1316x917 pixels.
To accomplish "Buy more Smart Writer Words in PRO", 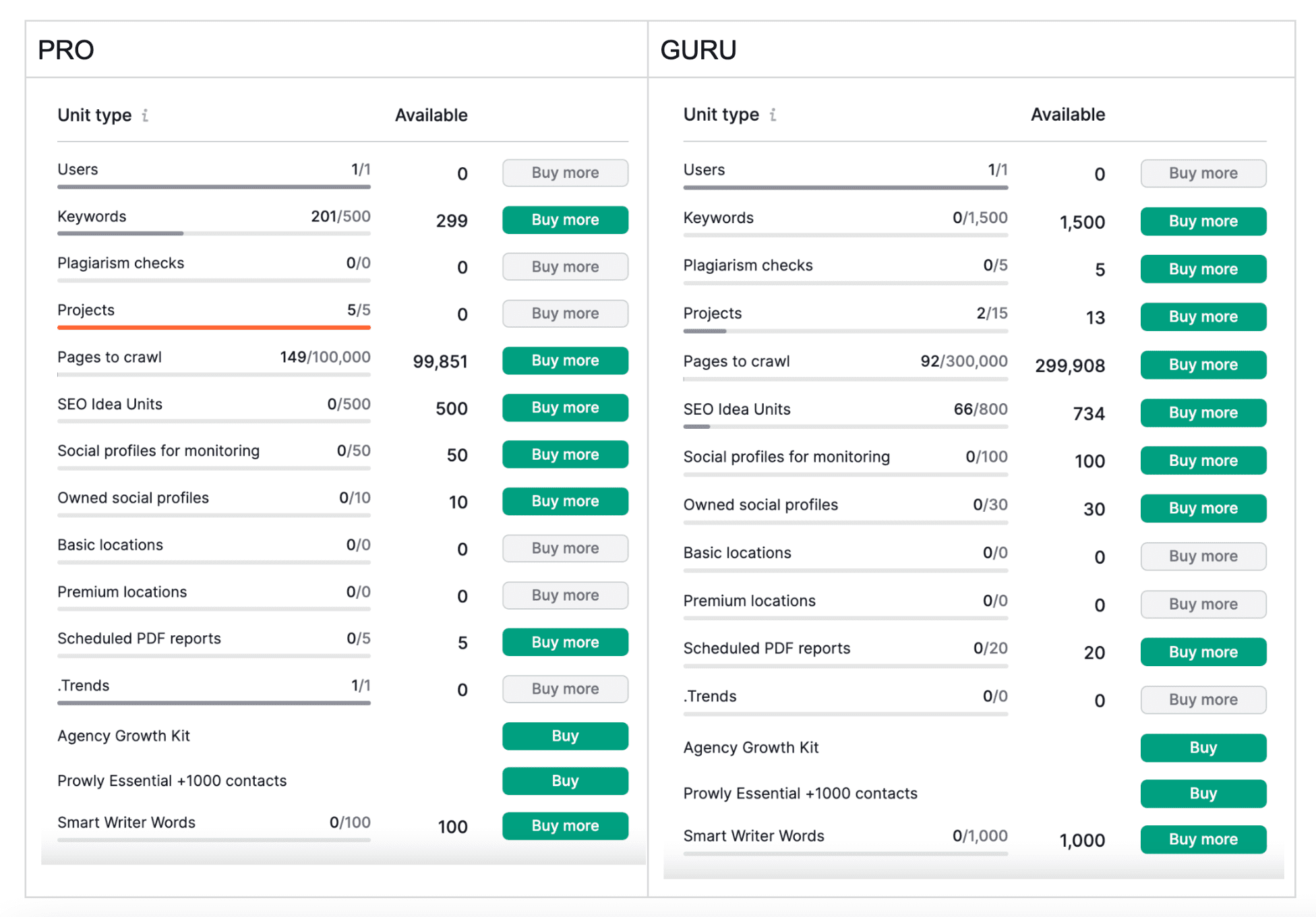I will click(x=564, y=826).
